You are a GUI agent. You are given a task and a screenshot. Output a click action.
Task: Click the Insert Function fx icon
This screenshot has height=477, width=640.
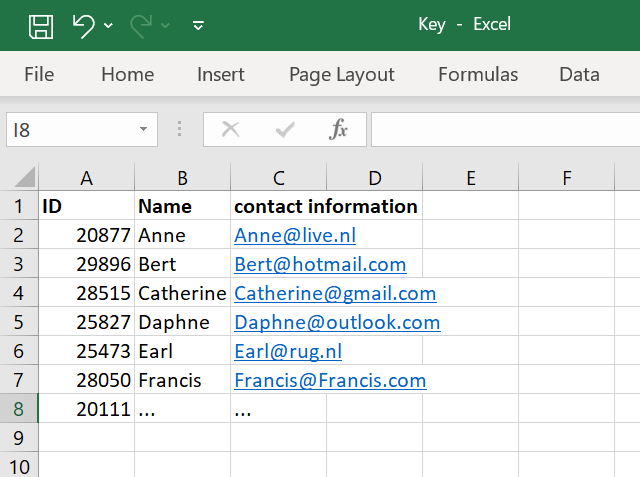[x=339, y=129]
